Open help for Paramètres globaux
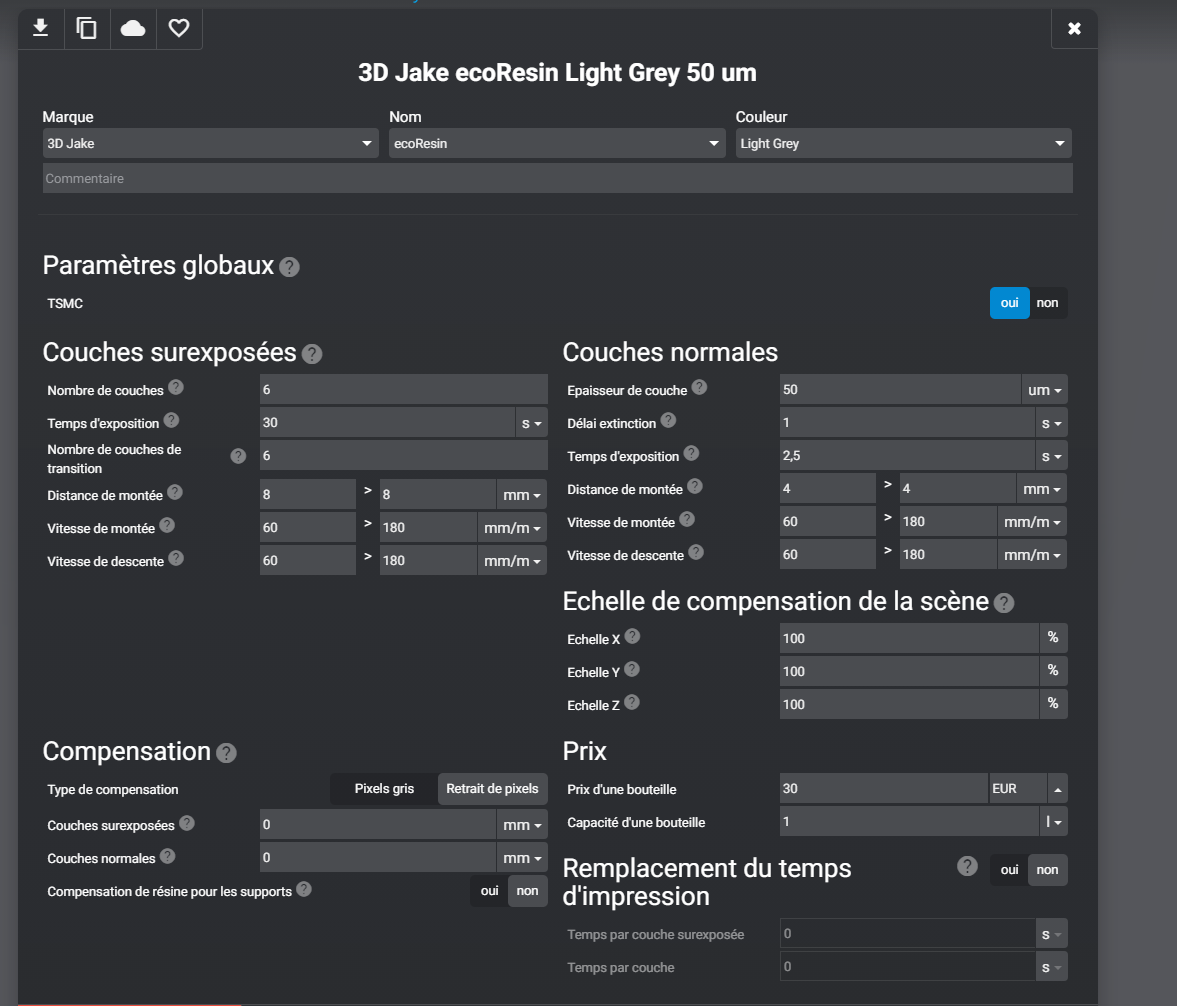The width and height of the screenshot is (1177, 1006). [x=289, y=267]
